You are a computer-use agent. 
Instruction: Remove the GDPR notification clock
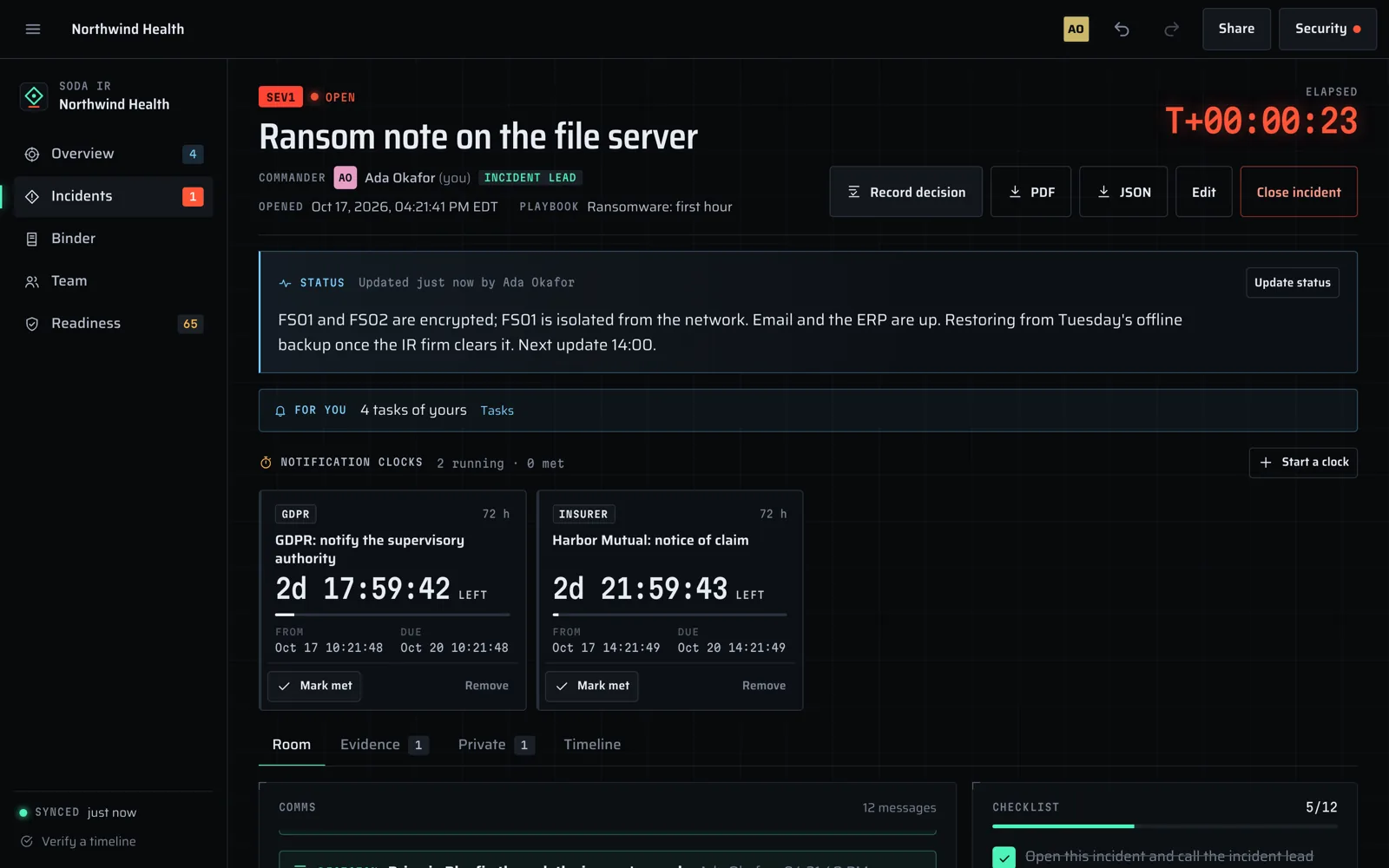click(486, 686)
